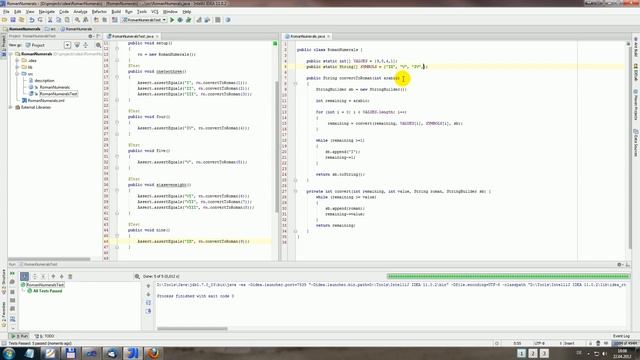Open the Project view type dropdown

coord(67,45)
